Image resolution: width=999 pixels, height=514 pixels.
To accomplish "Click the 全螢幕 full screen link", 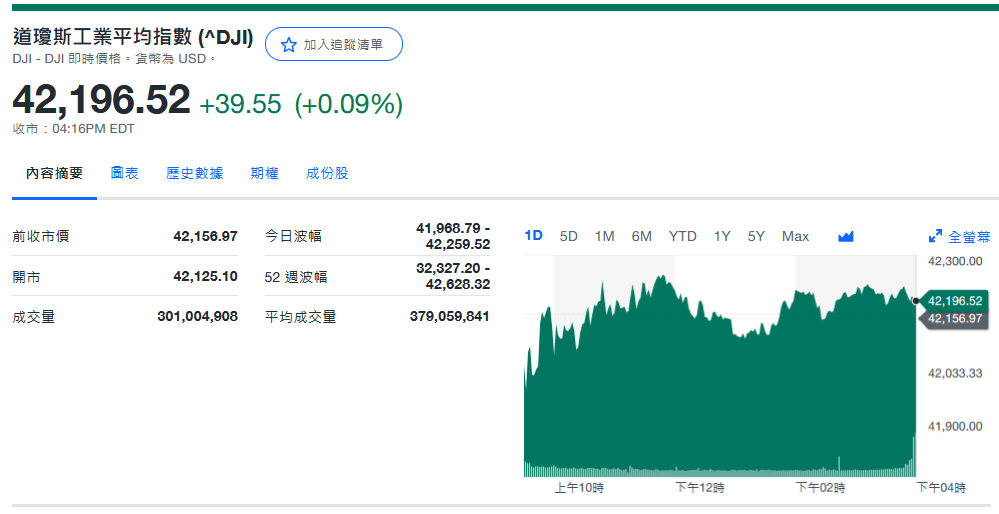I will (968, 237).
